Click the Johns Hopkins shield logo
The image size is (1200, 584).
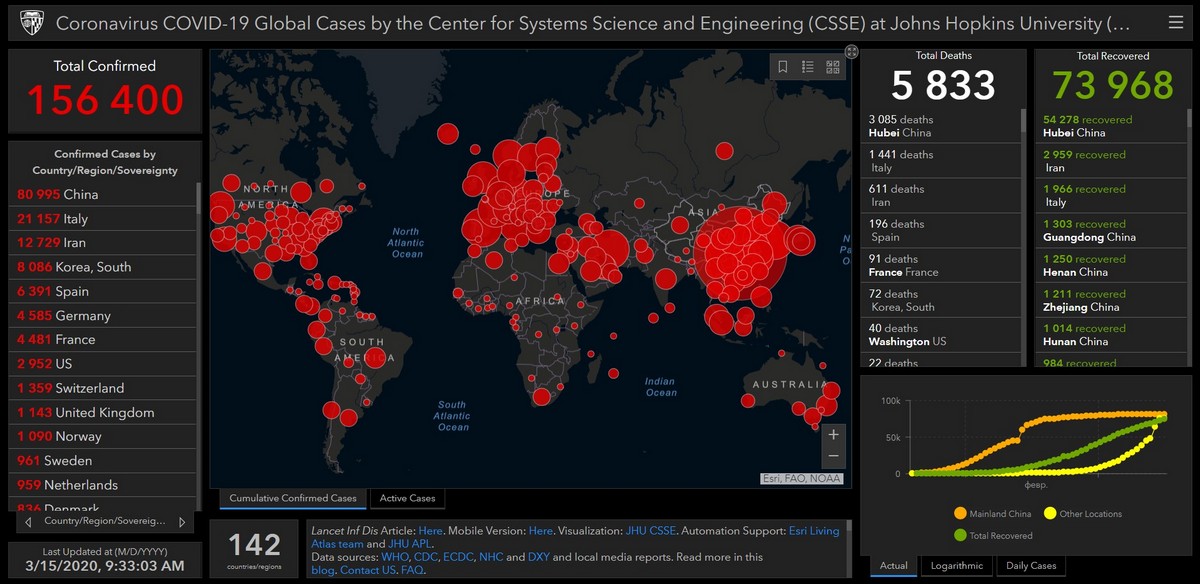click(x=31, y=22)
